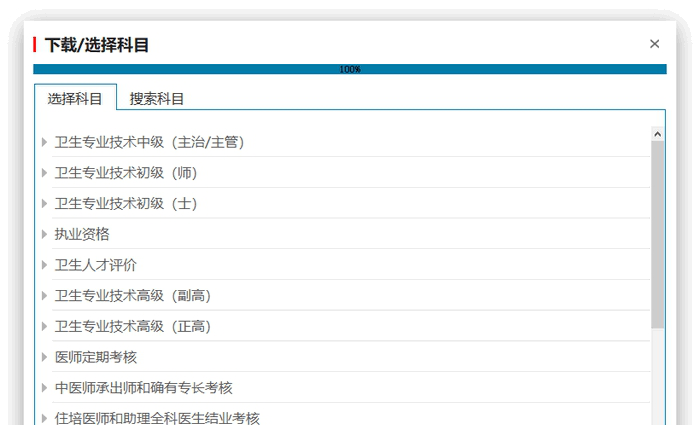The width and height of the screenshot is (700, 442).
Task: Expand the 医师定期考核 tree arrow
Action: pos(44,357)
